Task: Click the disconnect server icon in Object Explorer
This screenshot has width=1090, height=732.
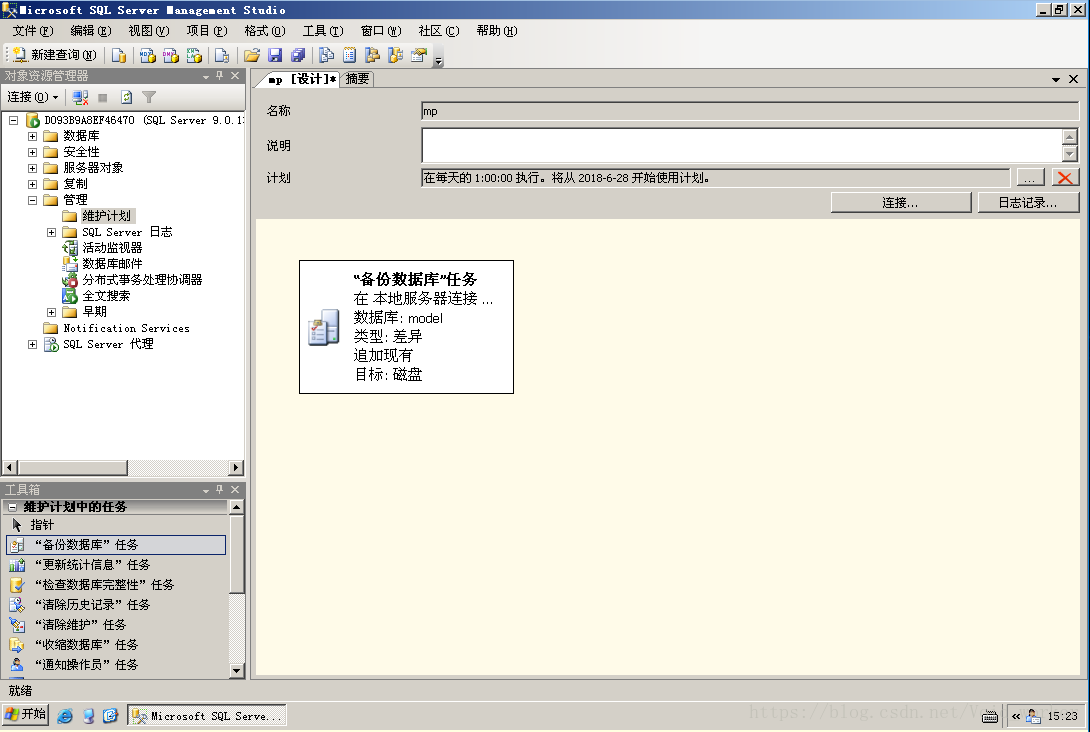Action: coord(81,97)
